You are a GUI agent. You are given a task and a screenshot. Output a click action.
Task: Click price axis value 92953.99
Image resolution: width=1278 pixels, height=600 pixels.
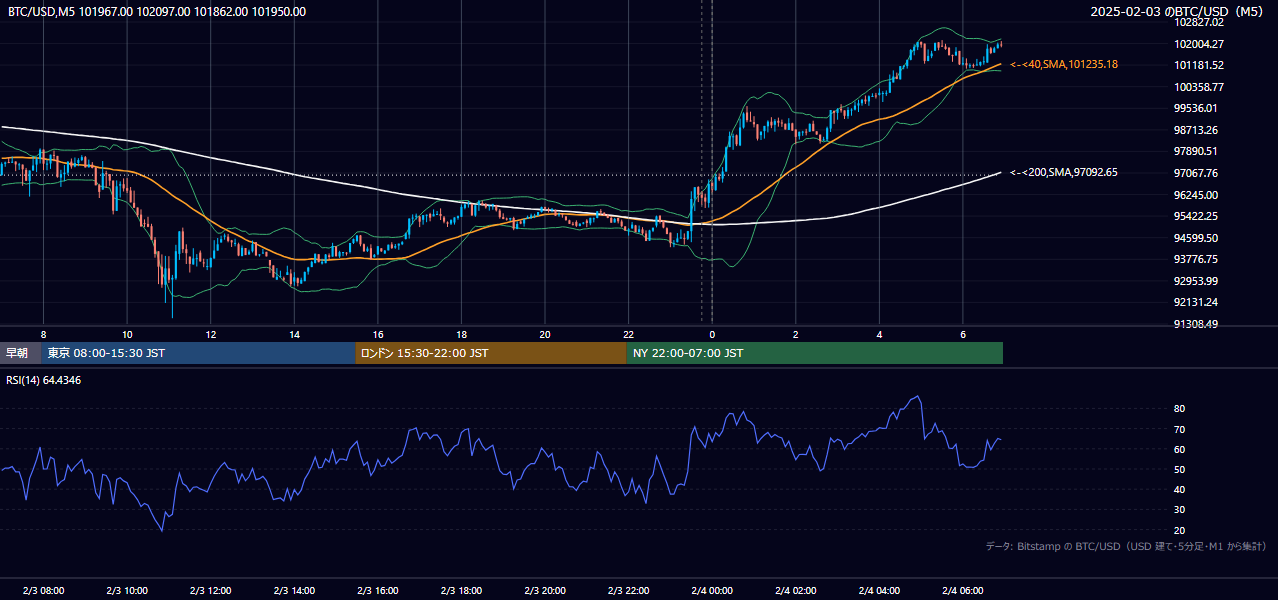tap(1197, 281)
